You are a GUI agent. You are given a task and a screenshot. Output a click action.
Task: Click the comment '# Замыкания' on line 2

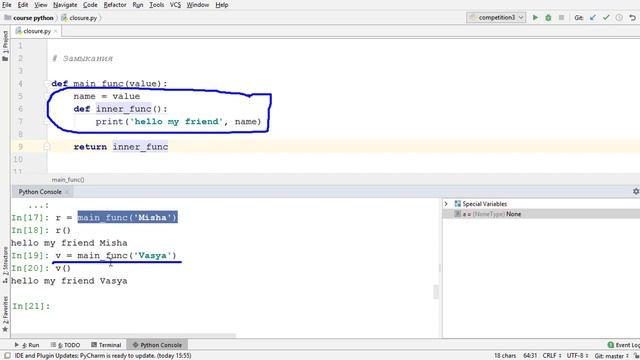82,58
